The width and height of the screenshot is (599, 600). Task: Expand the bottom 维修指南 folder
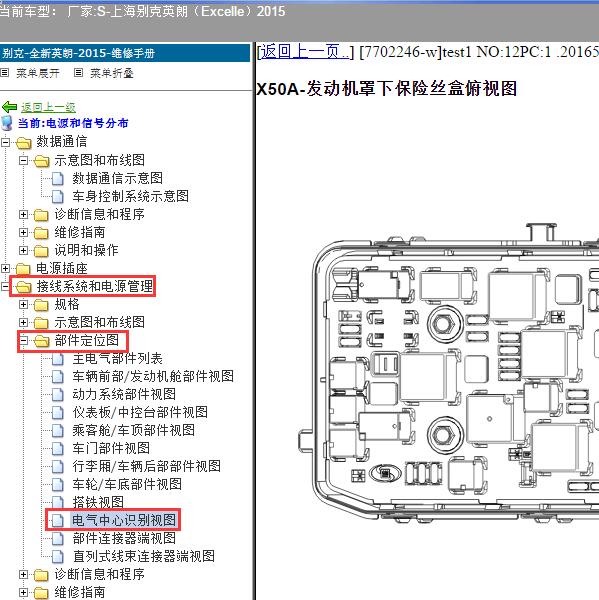[23, 592]
